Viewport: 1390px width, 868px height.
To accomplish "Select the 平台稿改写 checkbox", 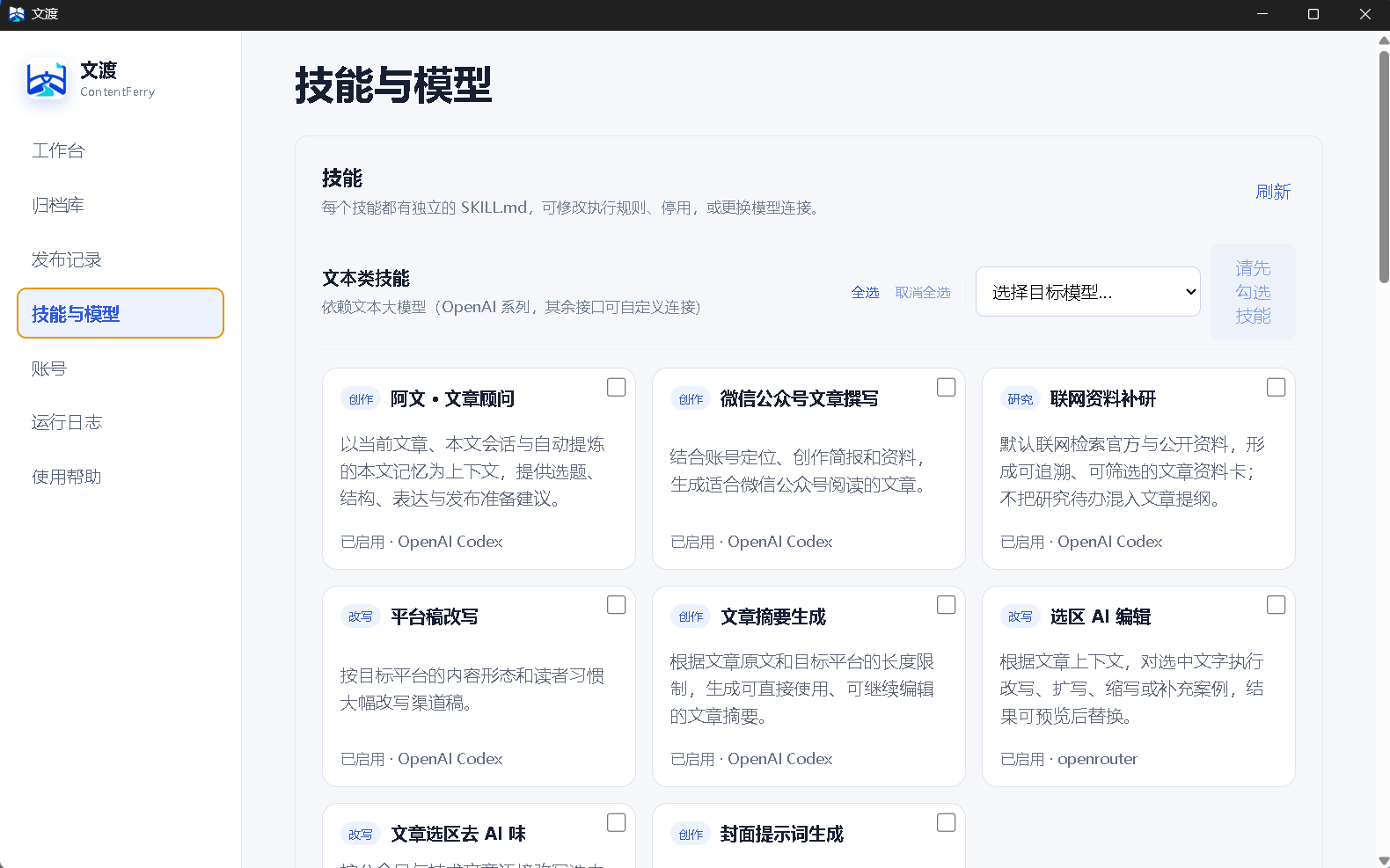I will click(x=617, y=605).
